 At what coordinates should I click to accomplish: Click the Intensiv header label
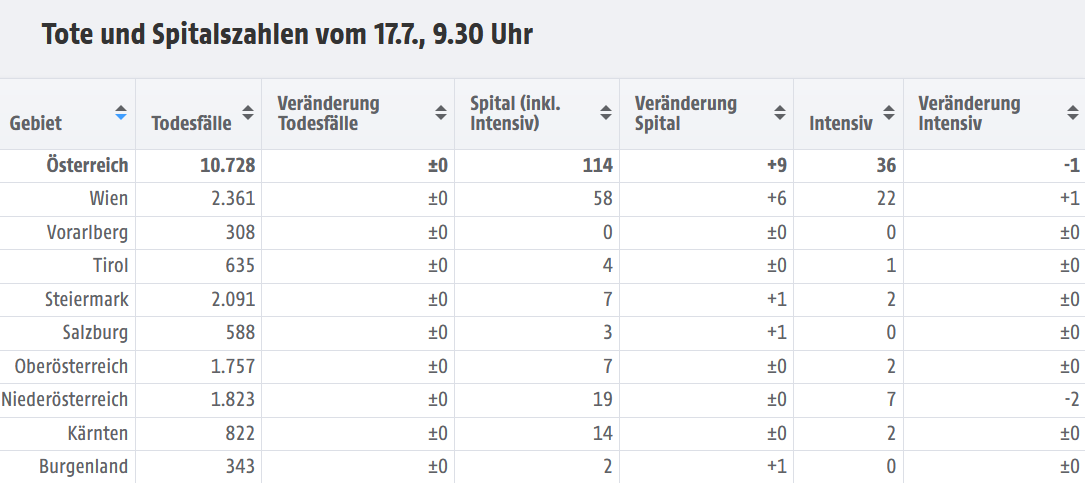[841, 123]
